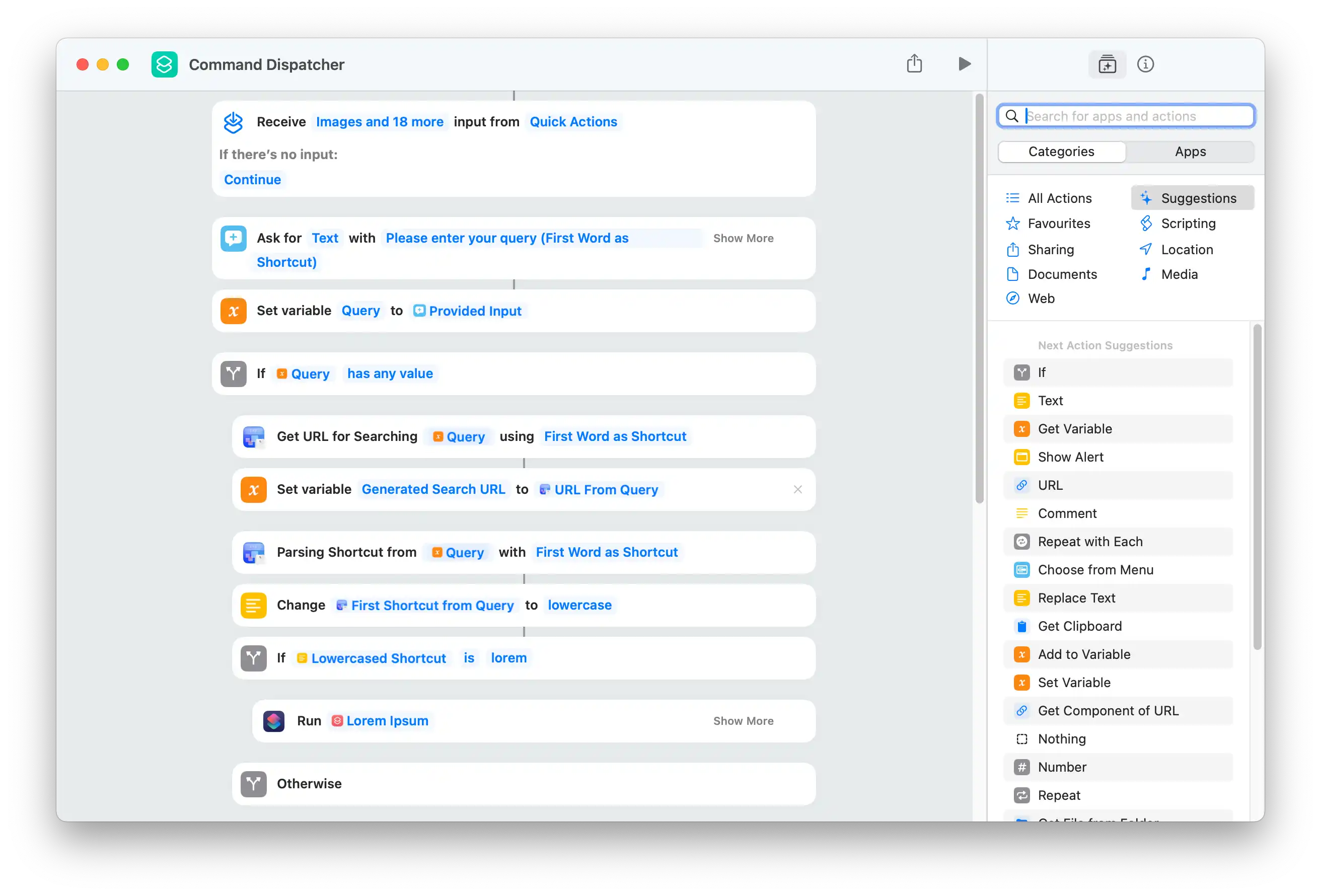
Task: Run the shortcut with play button
Action: tap(964, 63)
